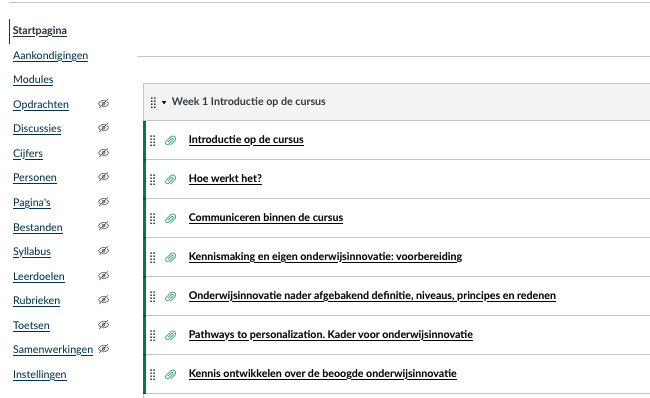Click hidden-eye icon next to Discussies
Screen dimensions: 650x398
[103, 128]
